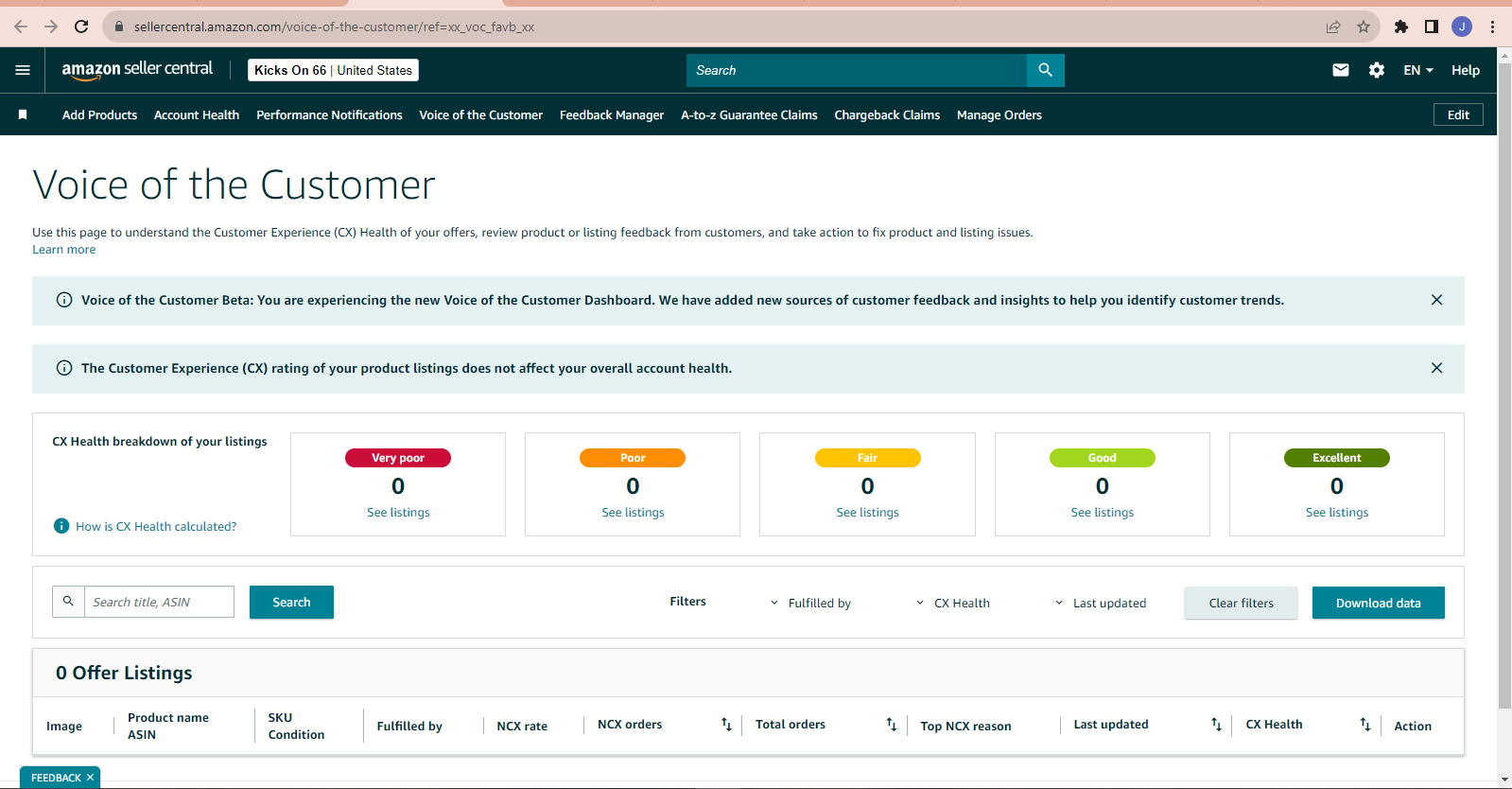See listings under Excellent

point(1336,512)
